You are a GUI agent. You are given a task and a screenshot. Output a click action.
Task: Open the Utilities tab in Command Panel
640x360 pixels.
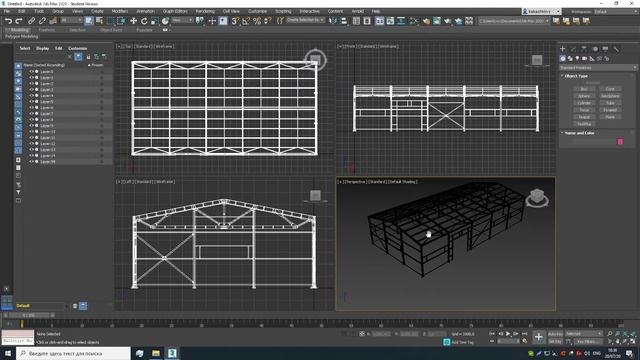click(x=616, y=49)
